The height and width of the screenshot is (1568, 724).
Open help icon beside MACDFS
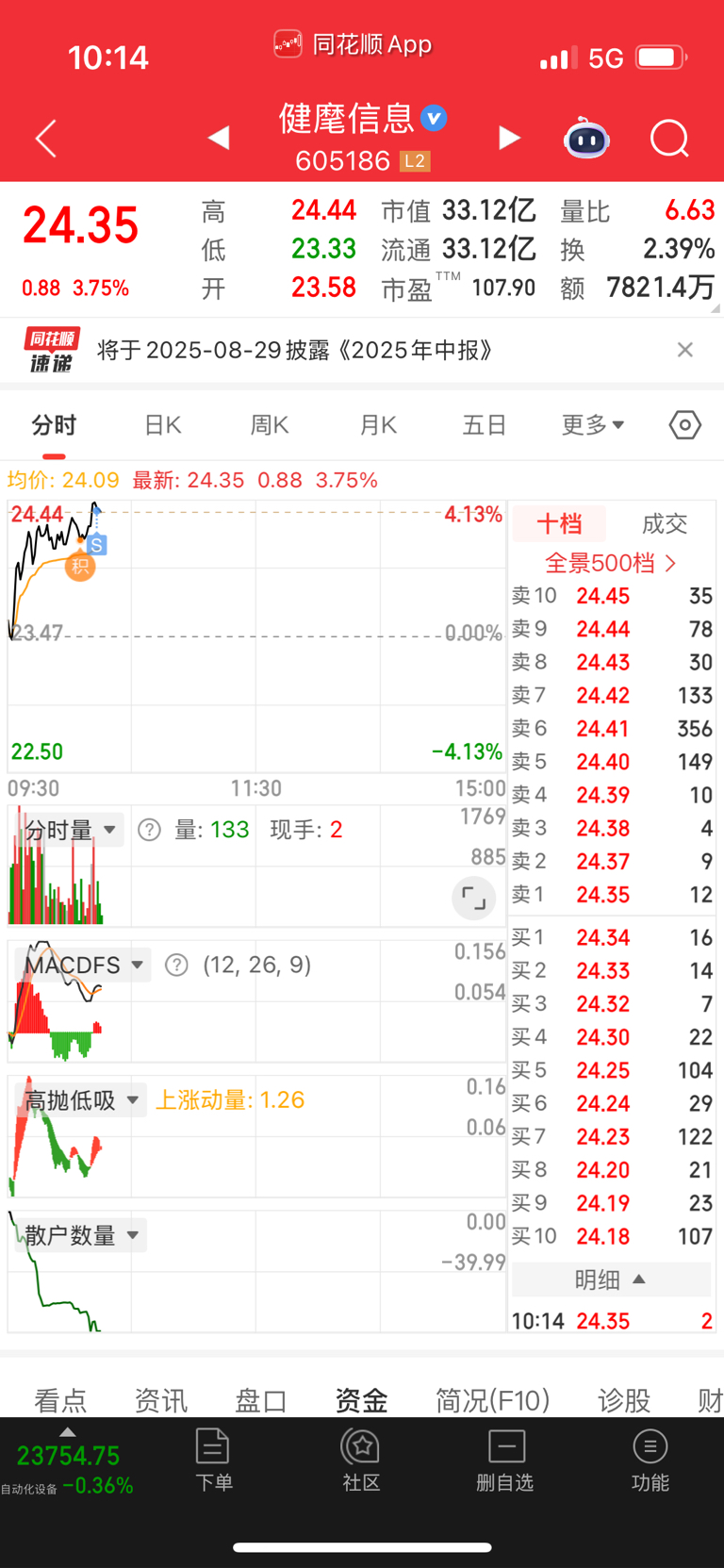pos(176,965)
